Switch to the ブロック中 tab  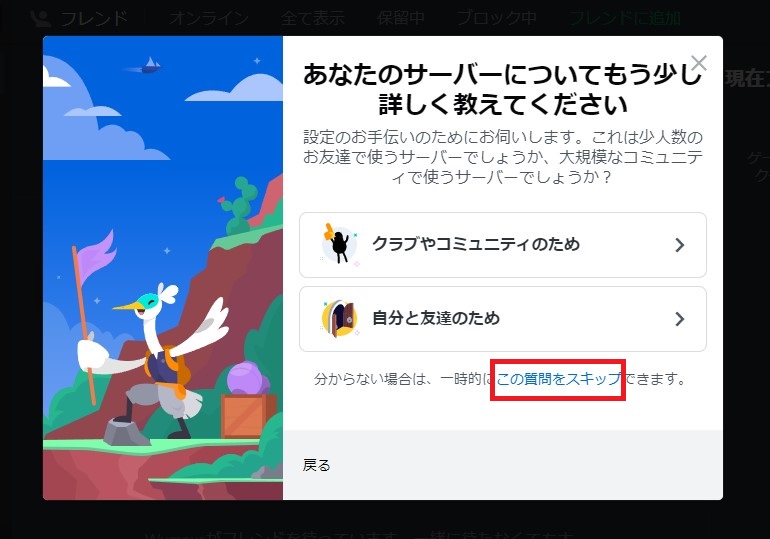click(x=496, y=18)
